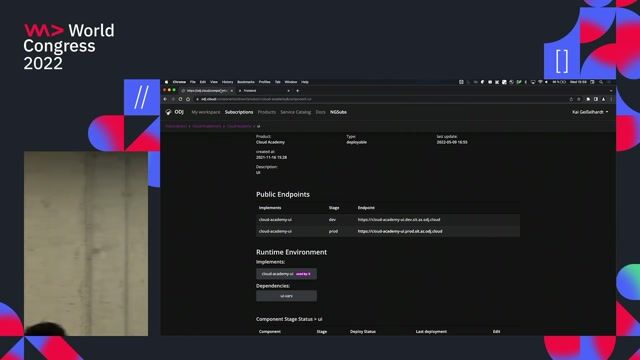Open the Profiles menu
640x360 pixels.
point(264,82)
